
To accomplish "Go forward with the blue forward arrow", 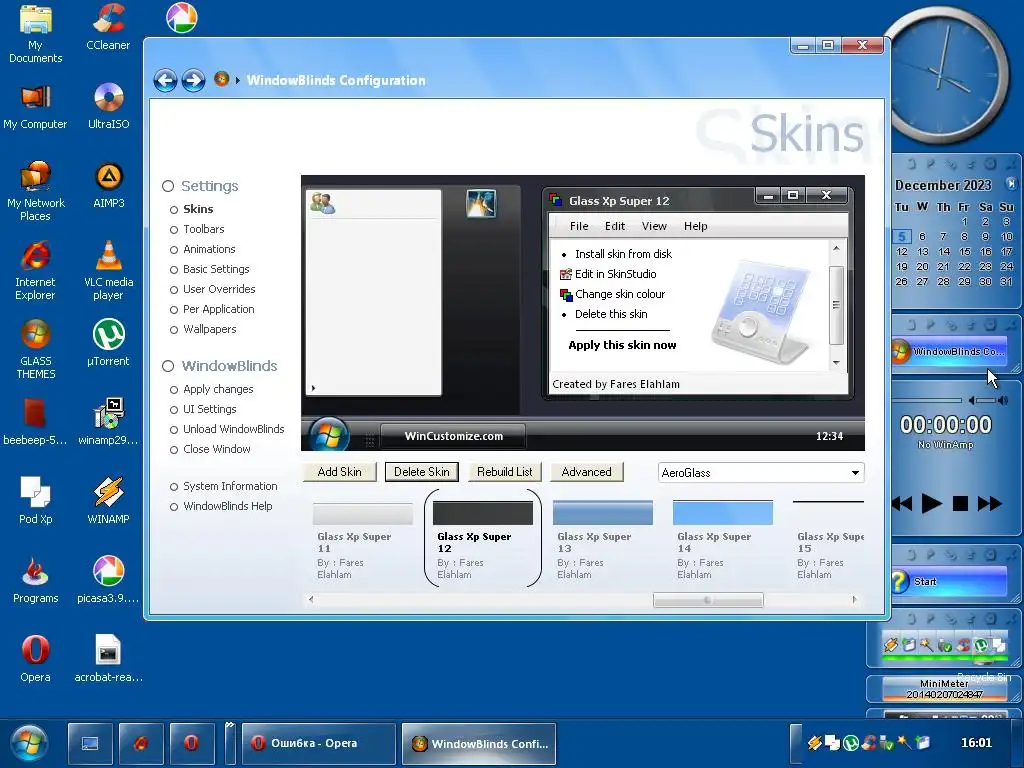I will pyautogui.click(x=193, y=81).
